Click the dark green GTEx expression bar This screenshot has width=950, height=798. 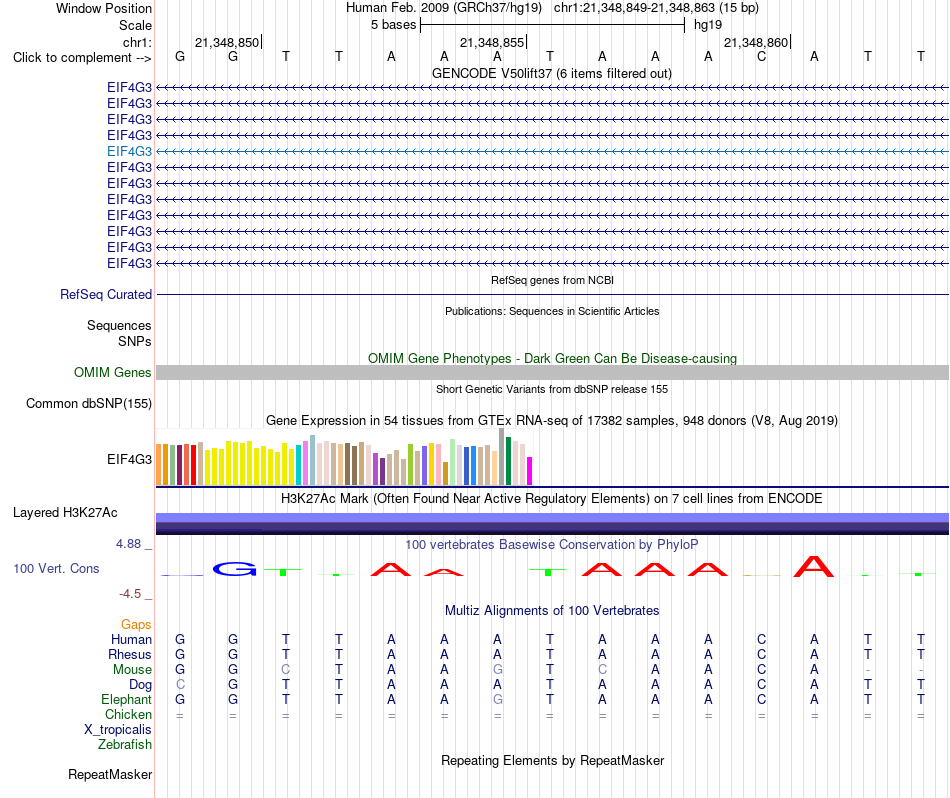coord(508,461)
